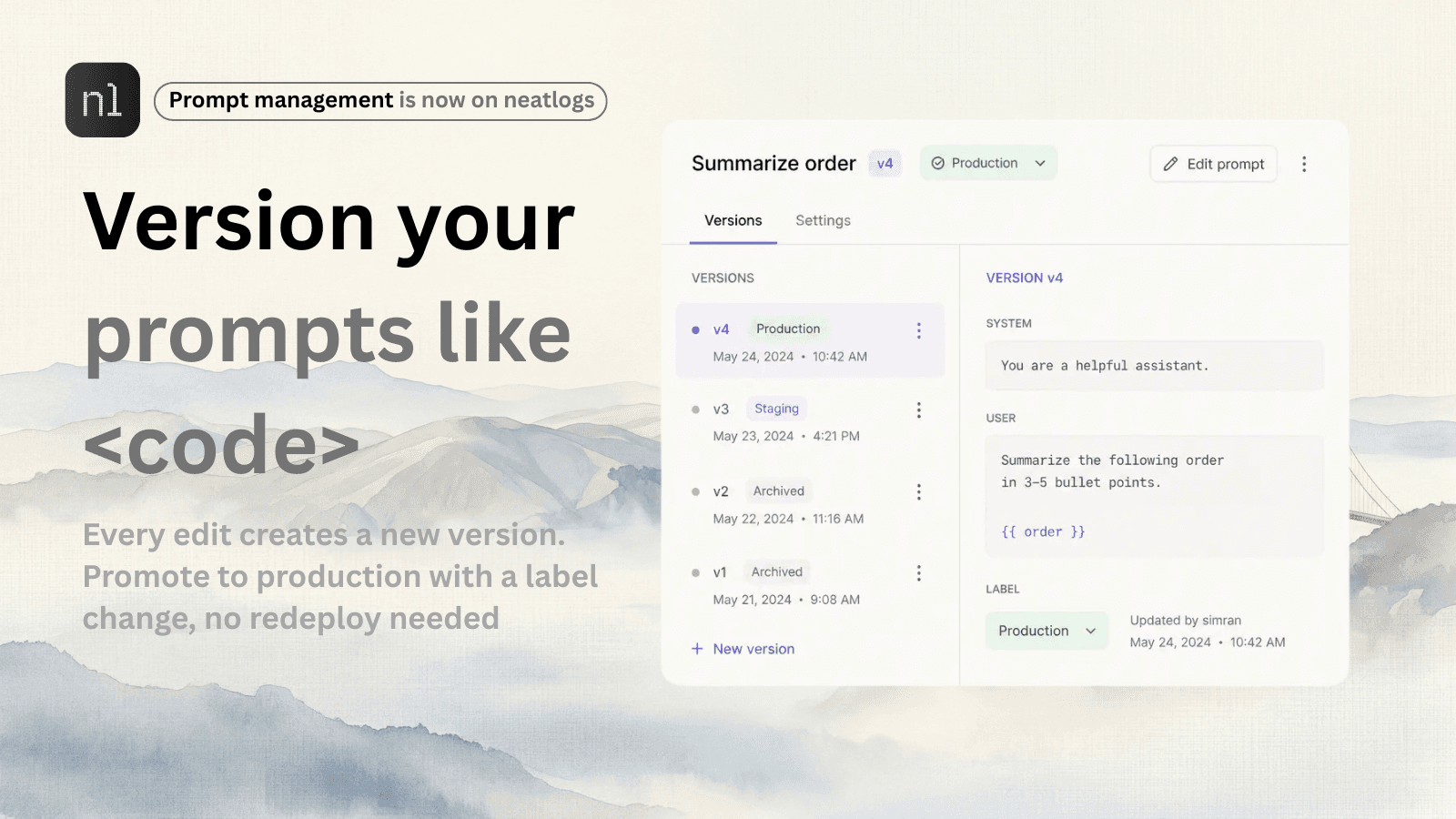Switch to the Settings tab
This screenshot has width=1456, height=819.
[x=823, y=220]
